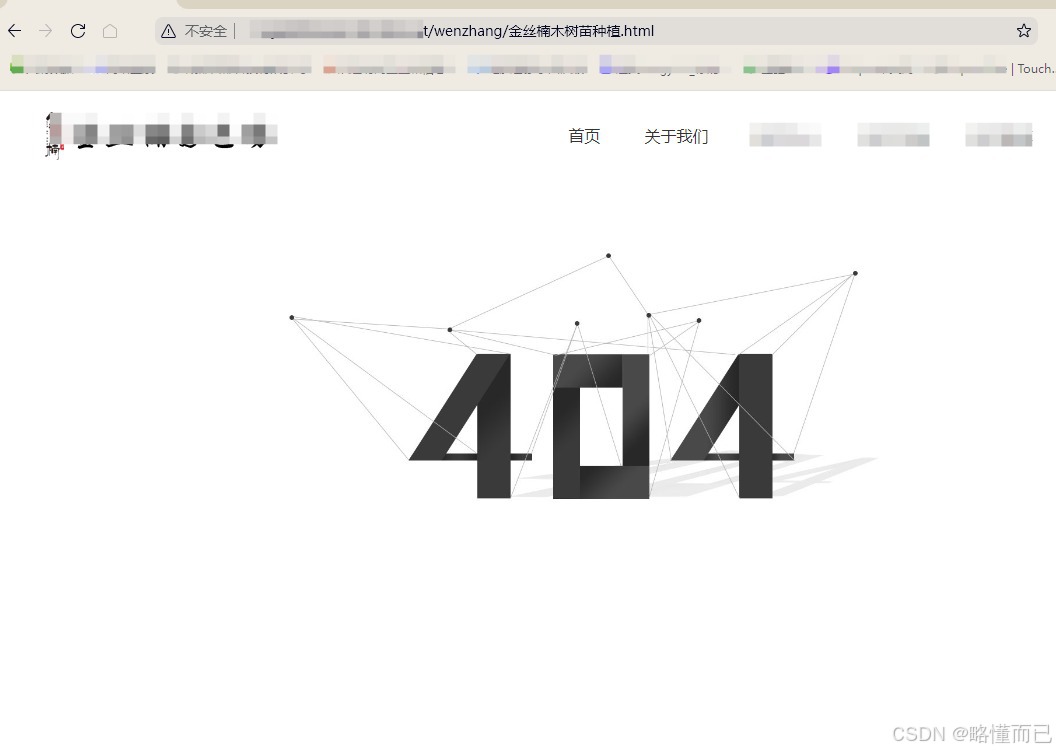Click the not-secure warning triangle icon

point(168,31)
